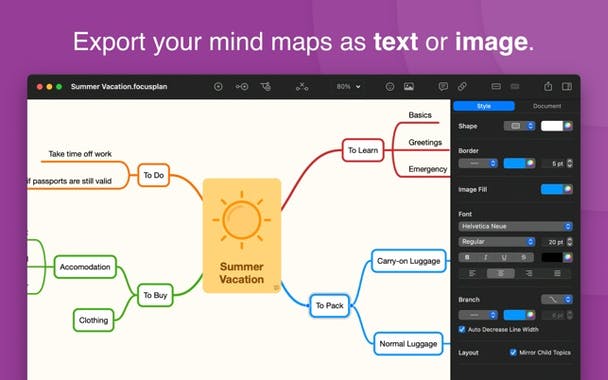Open the 80% zoom level dropdown
608x380 pixels.
pyautogui.click(x=348, y=86)
